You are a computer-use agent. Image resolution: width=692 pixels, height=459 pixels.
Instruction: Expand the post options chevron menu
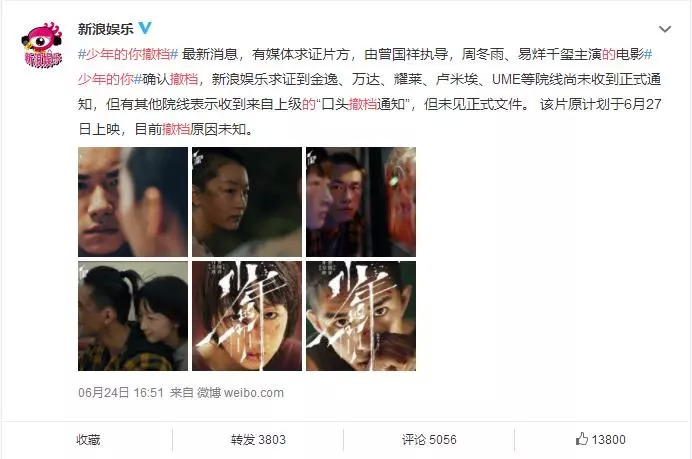pyautogui.click(x=665, y=29)
